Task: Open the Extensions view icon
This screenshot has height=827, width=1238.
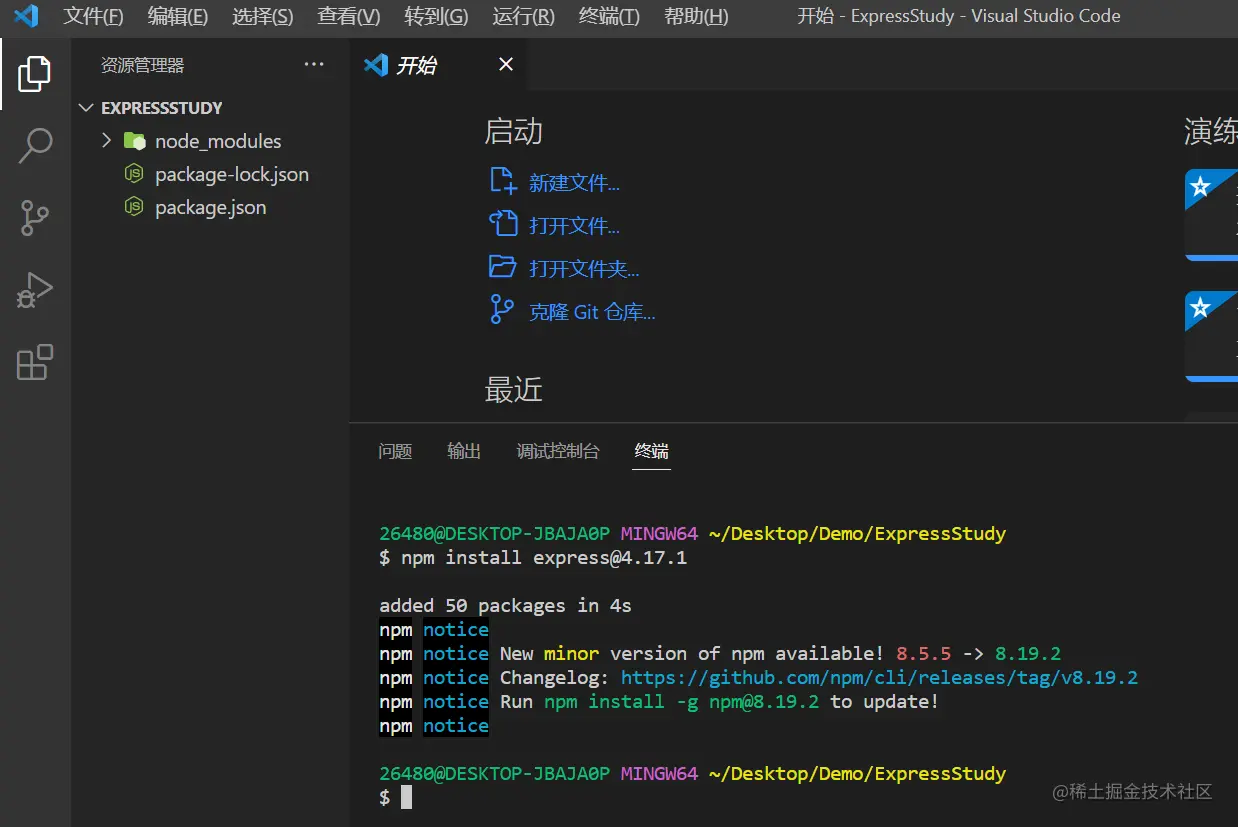Action: (x=35, y=362)
